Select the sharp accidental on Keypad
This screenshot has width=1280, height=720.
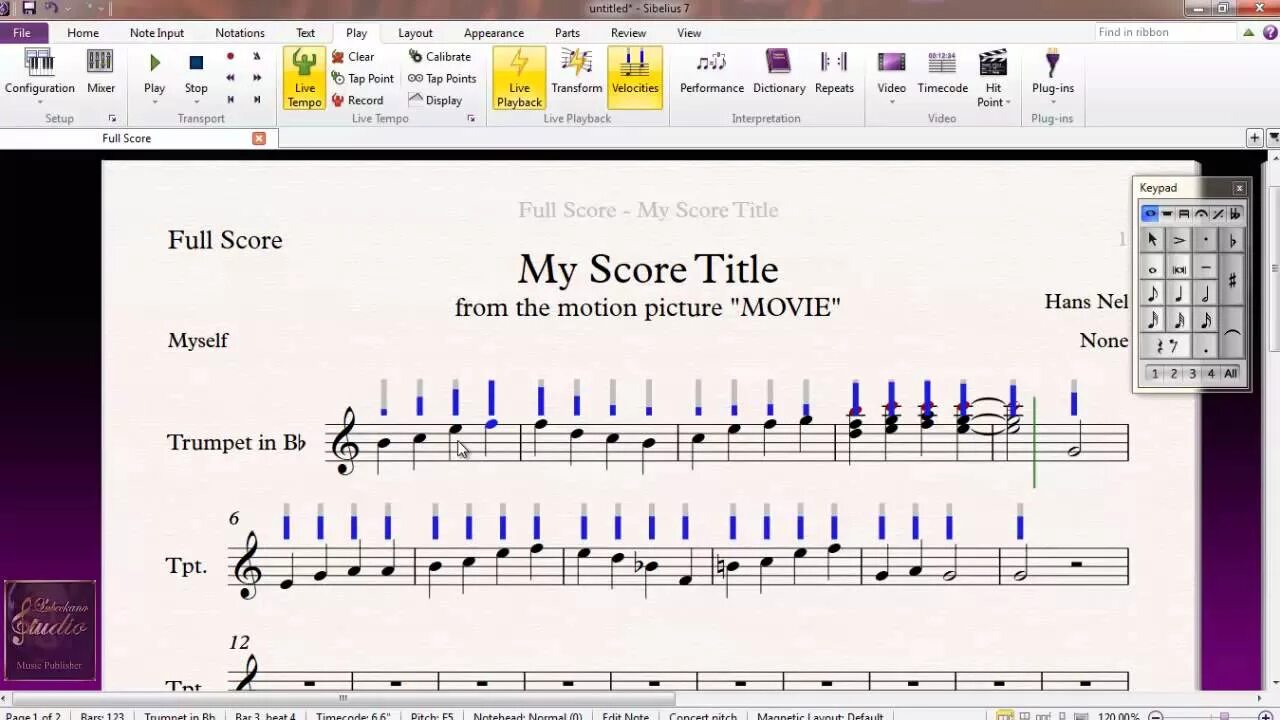tap(1233, 281)
